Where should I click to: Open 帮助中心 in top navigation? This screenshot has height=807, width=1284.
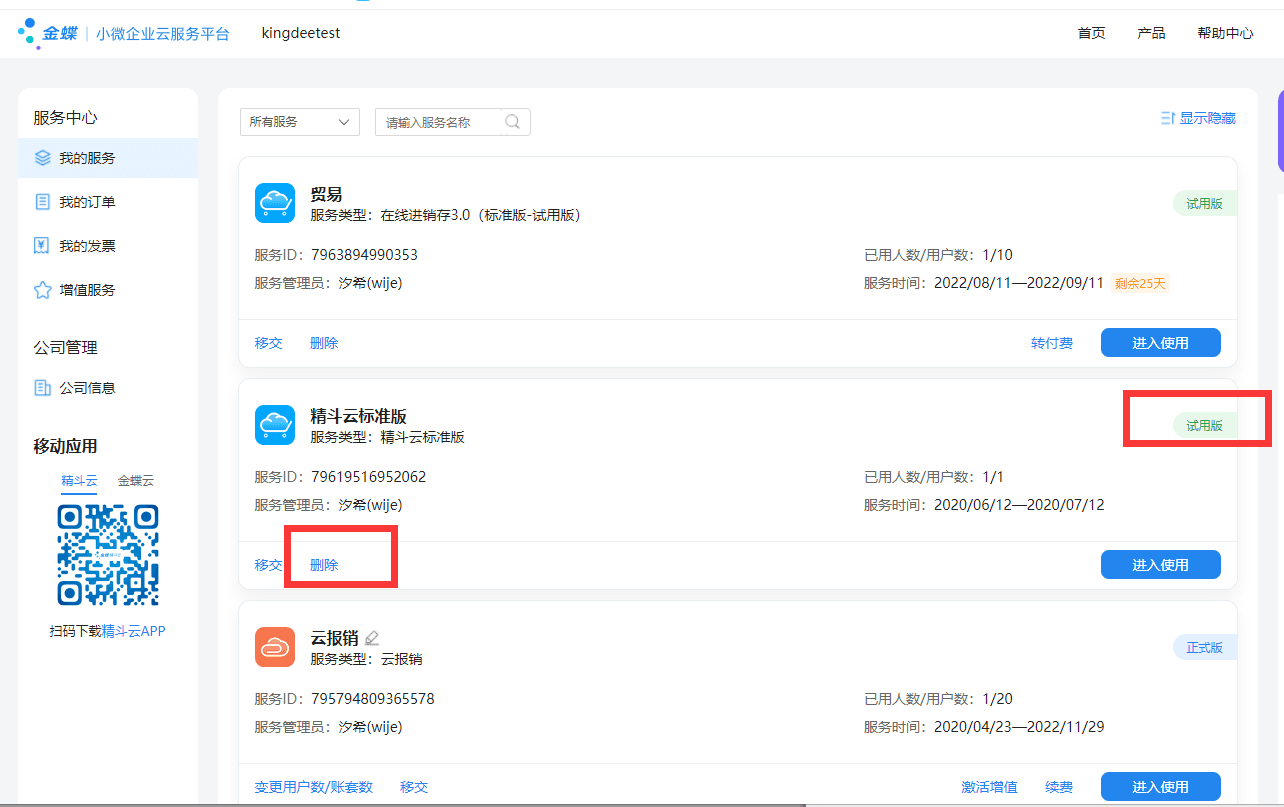pos(1225,33)
